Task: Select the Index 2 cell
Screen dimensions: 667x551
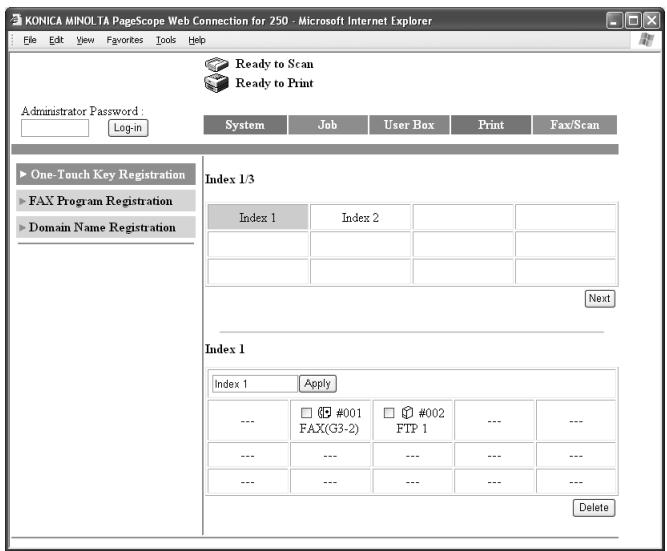Action: pos(360,217)
